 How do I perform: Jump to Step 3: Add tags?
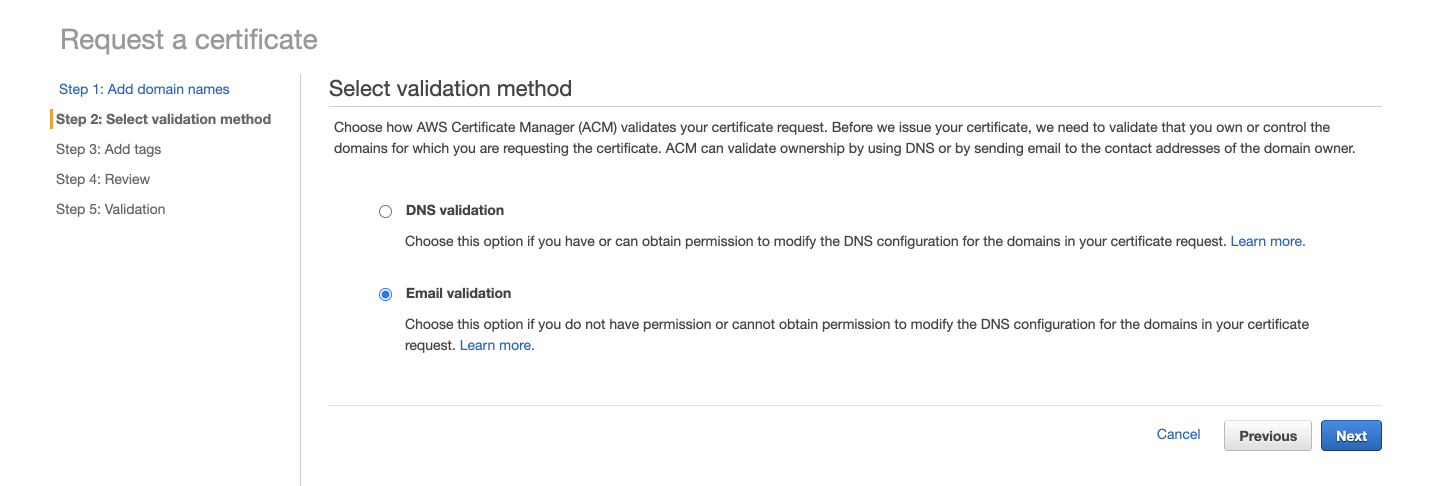[108, 149]
